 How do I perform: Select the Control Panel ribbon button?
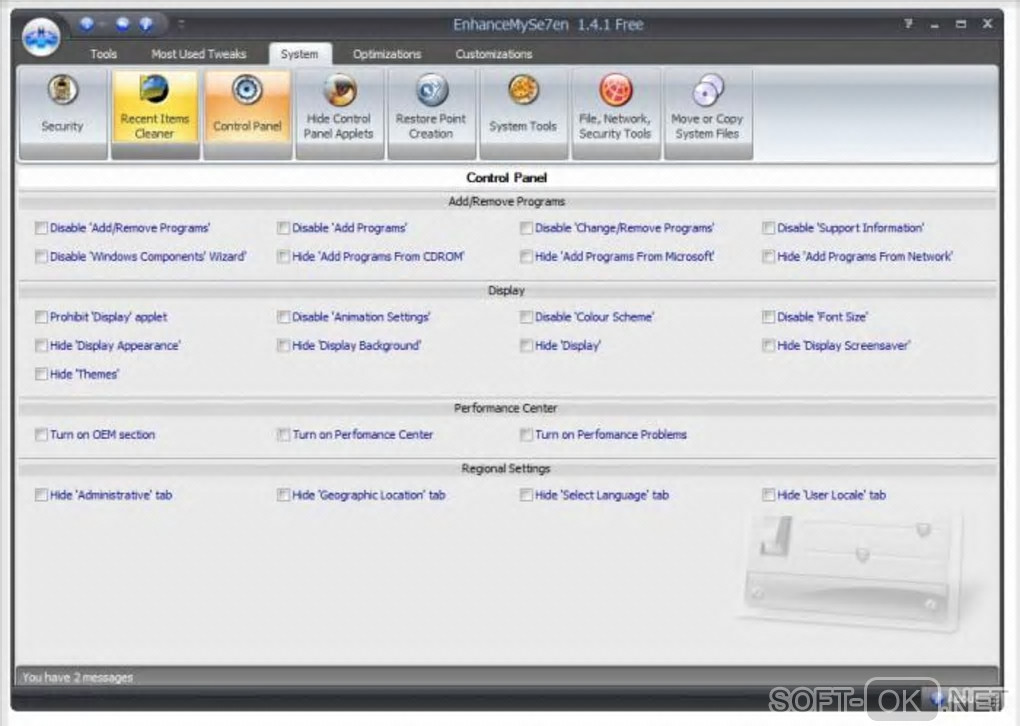pyautogui.click(x=247, y=113)
